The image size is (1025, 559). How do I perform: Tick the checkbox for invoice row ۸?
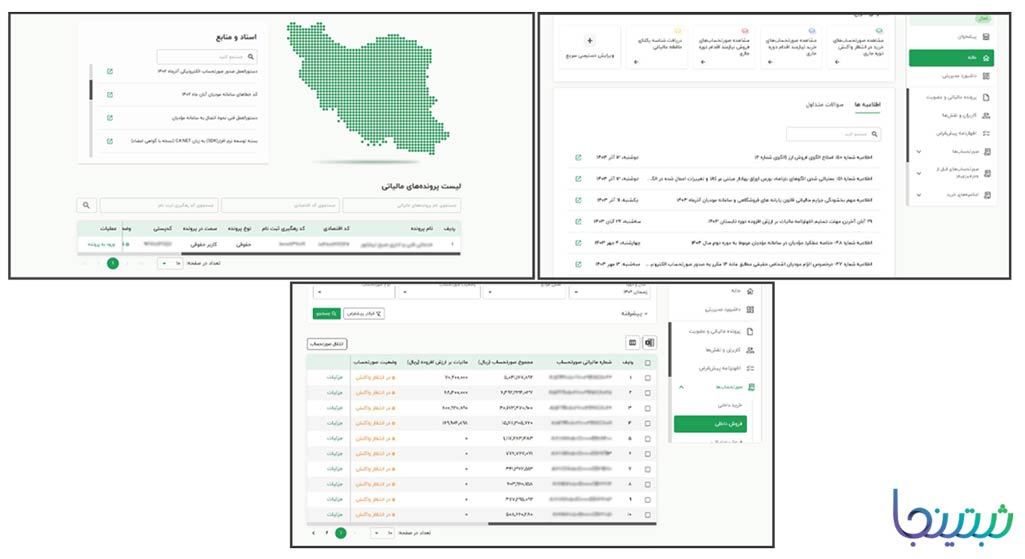click(648, 484)
